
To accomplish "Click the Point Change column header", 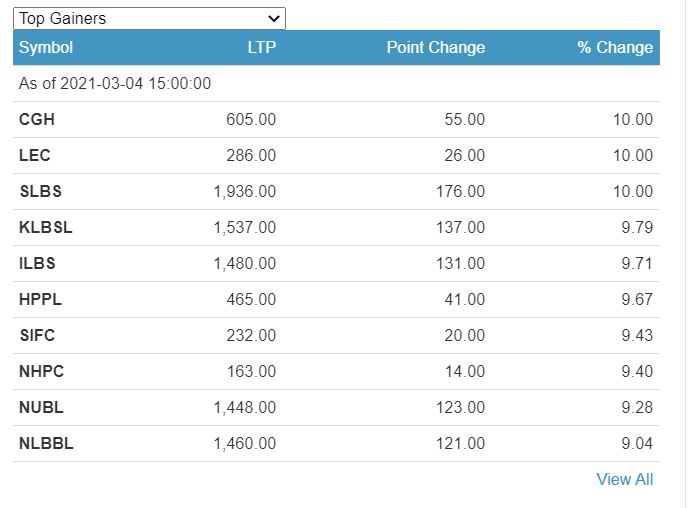I will pyautogui.click(x=435, y=47).
